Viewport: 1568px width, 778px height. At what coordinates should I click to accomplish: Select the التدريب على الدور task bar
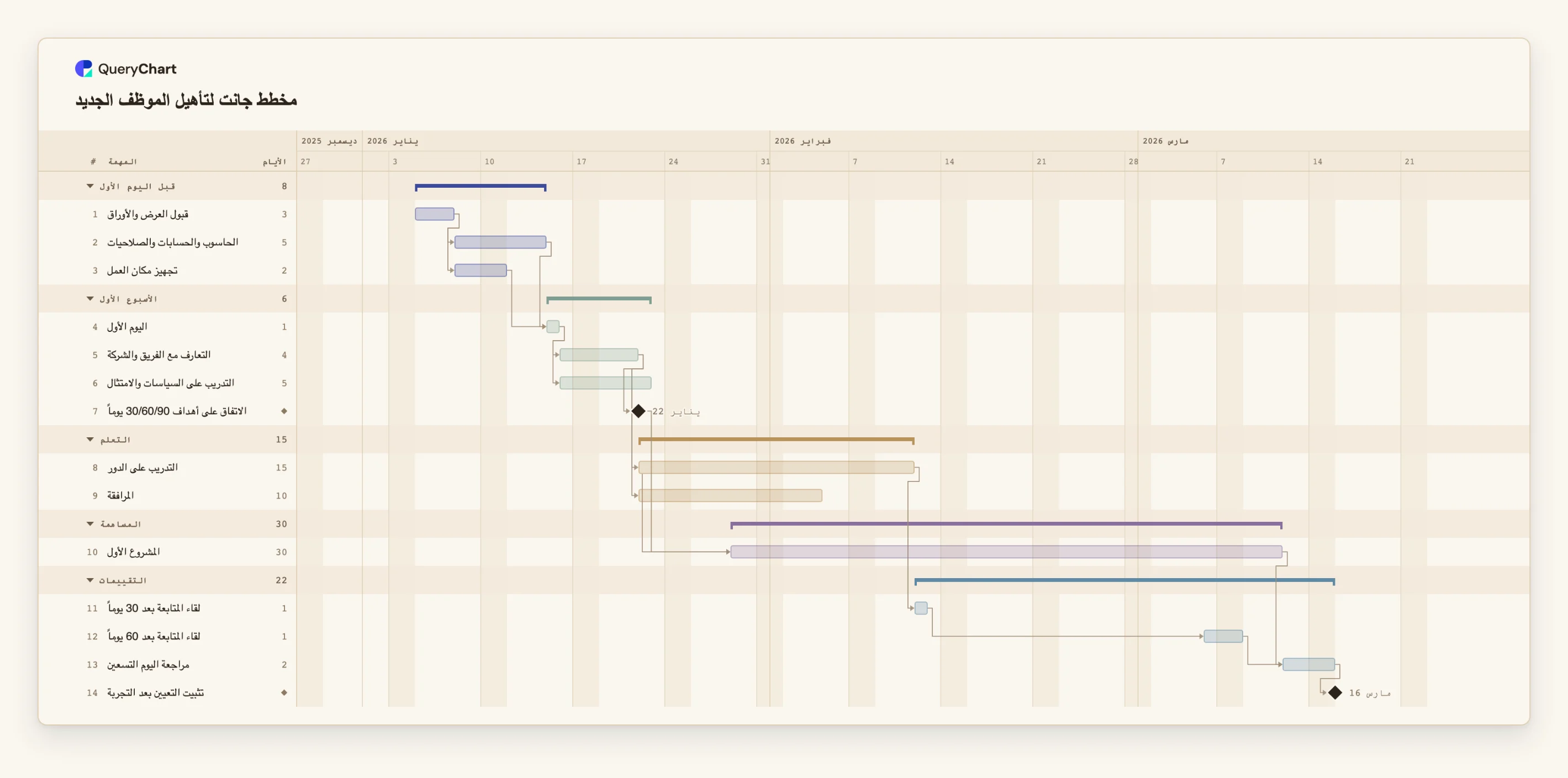(776, 468)
